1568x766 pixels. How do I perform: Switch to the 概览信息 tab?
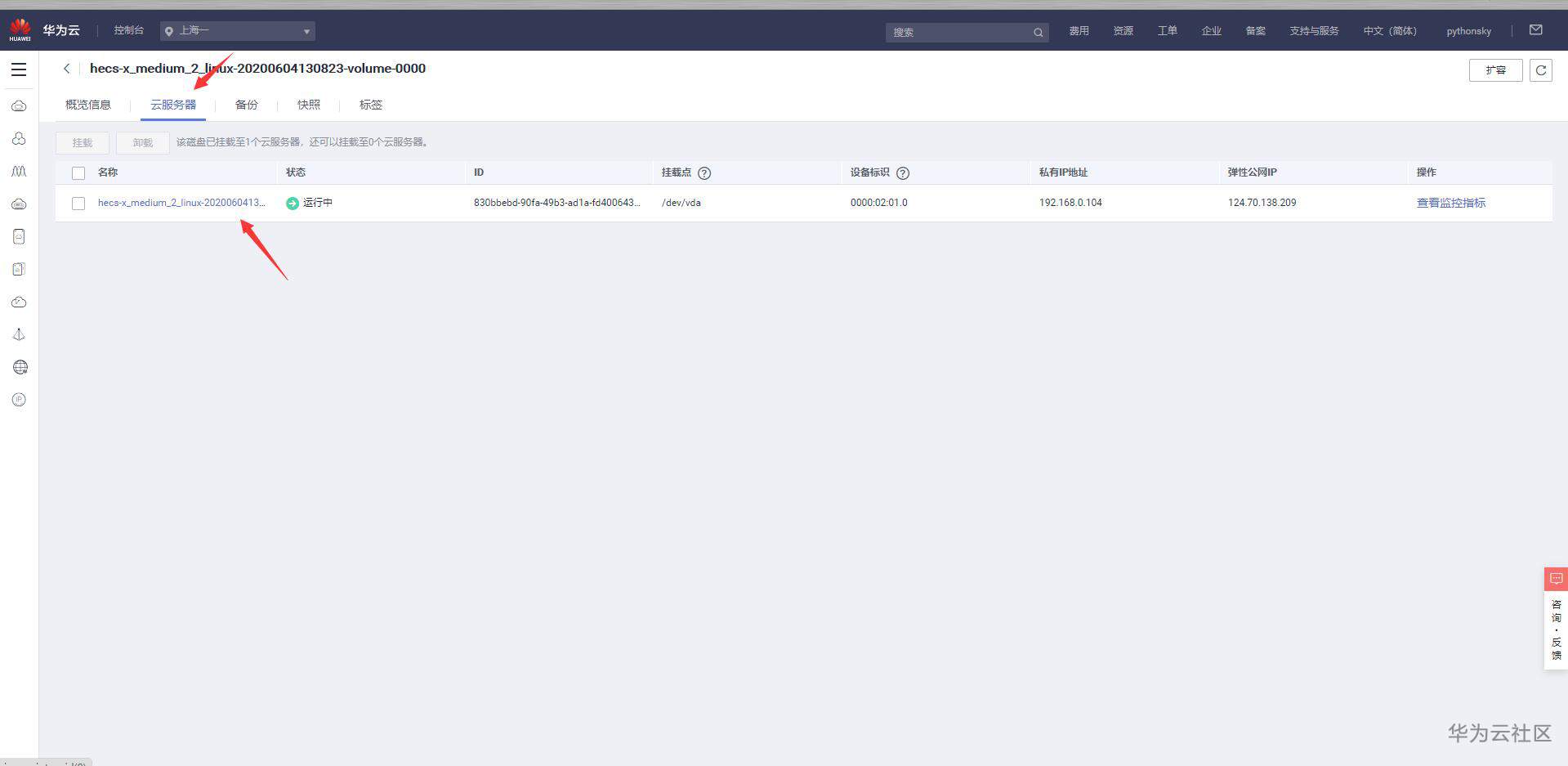(88, 105)
